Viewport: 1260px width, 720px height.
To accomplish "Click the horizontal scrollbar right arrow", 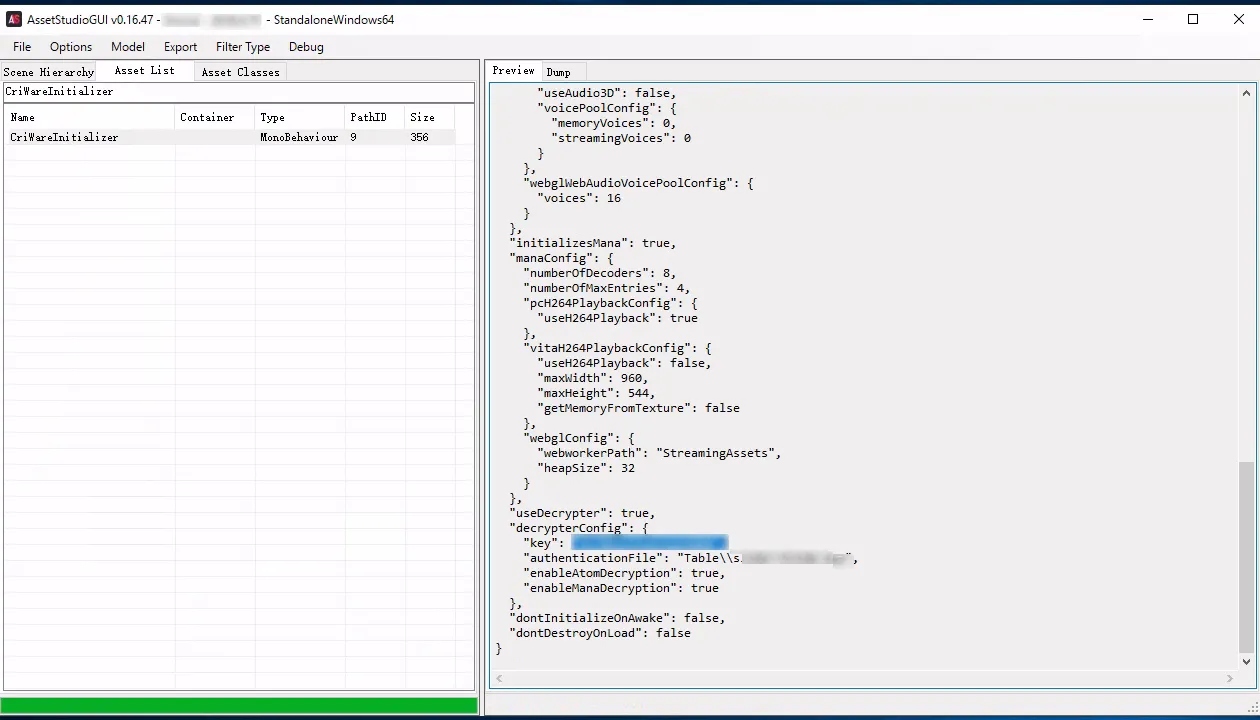I will pyautogui.click(x=1230, y=678).
